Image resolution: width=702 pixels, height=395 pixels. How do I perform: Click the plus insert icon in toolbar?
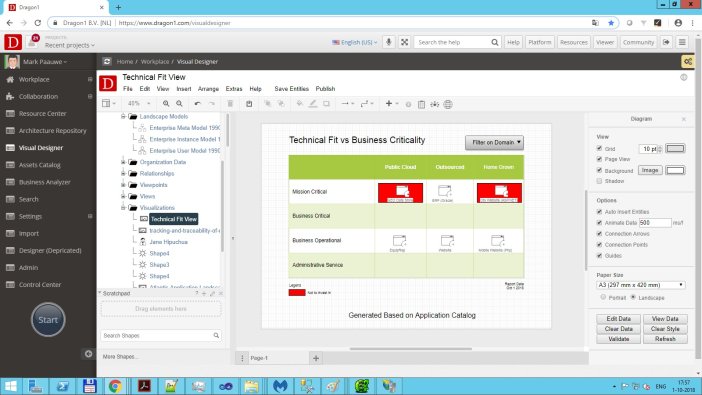pos(389,104)
